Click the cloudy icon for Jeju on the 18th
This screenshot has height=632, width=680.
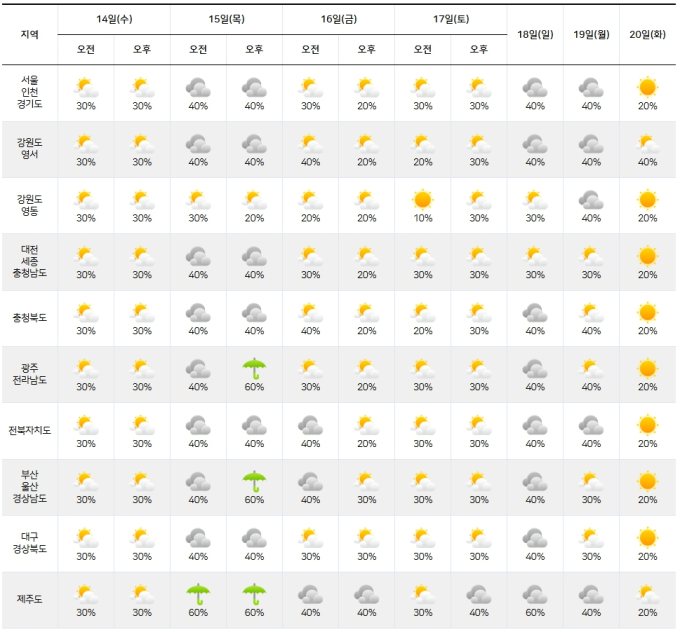[x=535, y=594]
